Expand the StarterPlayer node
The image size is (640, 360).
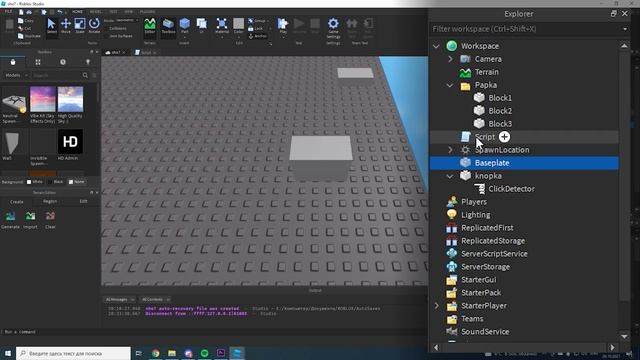436,306
